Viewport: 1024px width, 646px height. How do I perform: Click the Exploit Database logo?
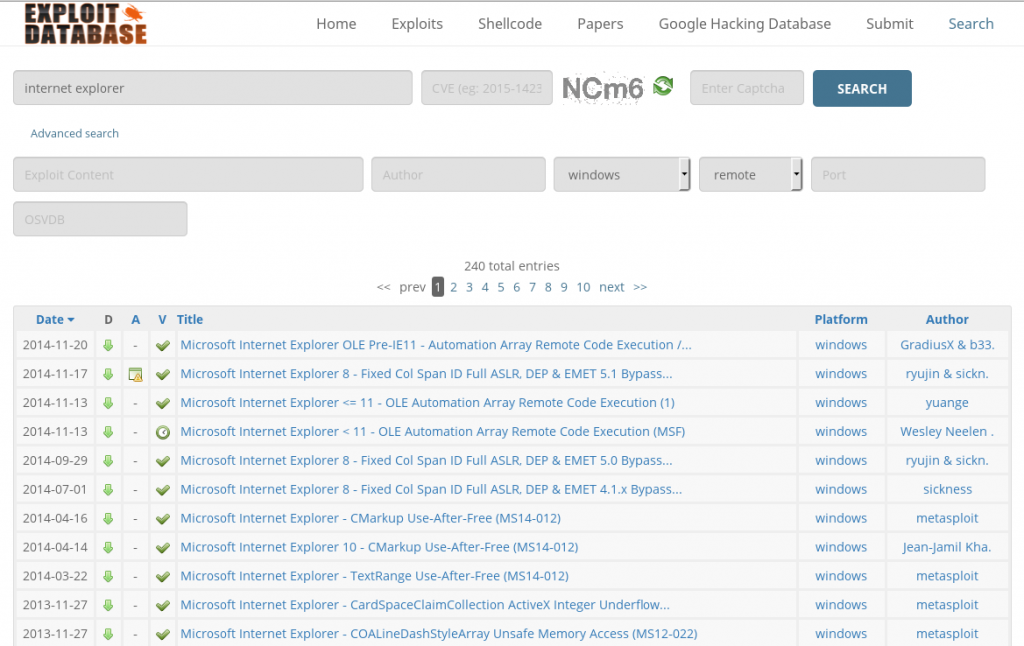[x=85, y=25]
